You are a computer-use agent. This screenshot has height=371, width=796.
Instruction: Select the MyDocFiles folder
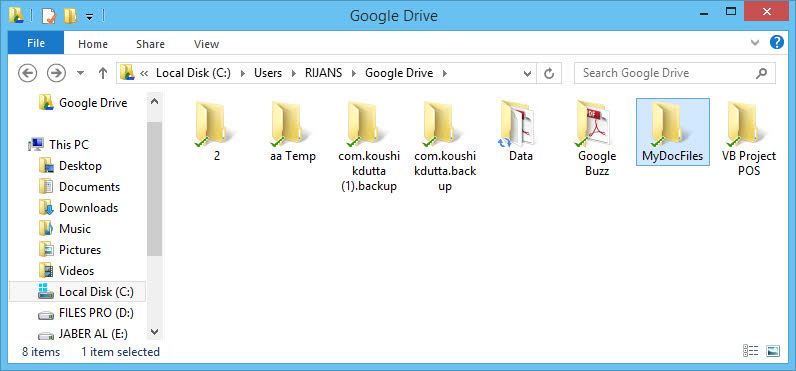(673, 131)
